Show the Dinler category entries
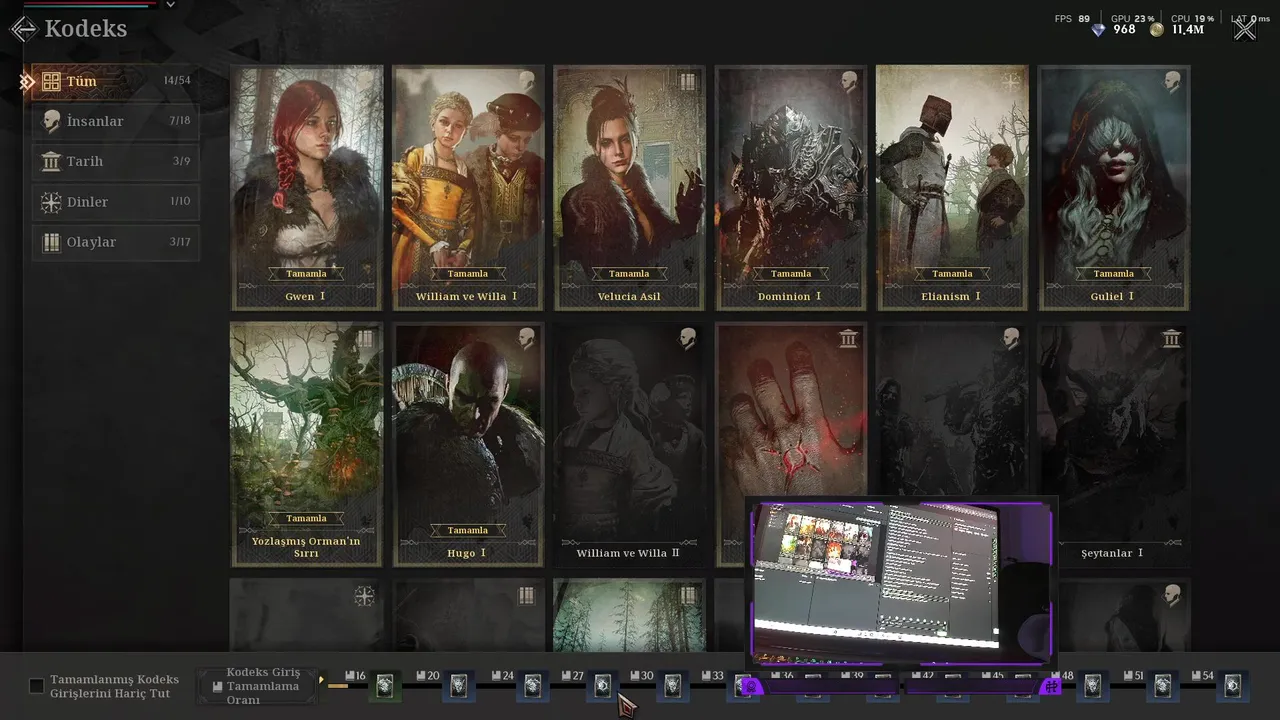1280x720 pixels. 115,202
